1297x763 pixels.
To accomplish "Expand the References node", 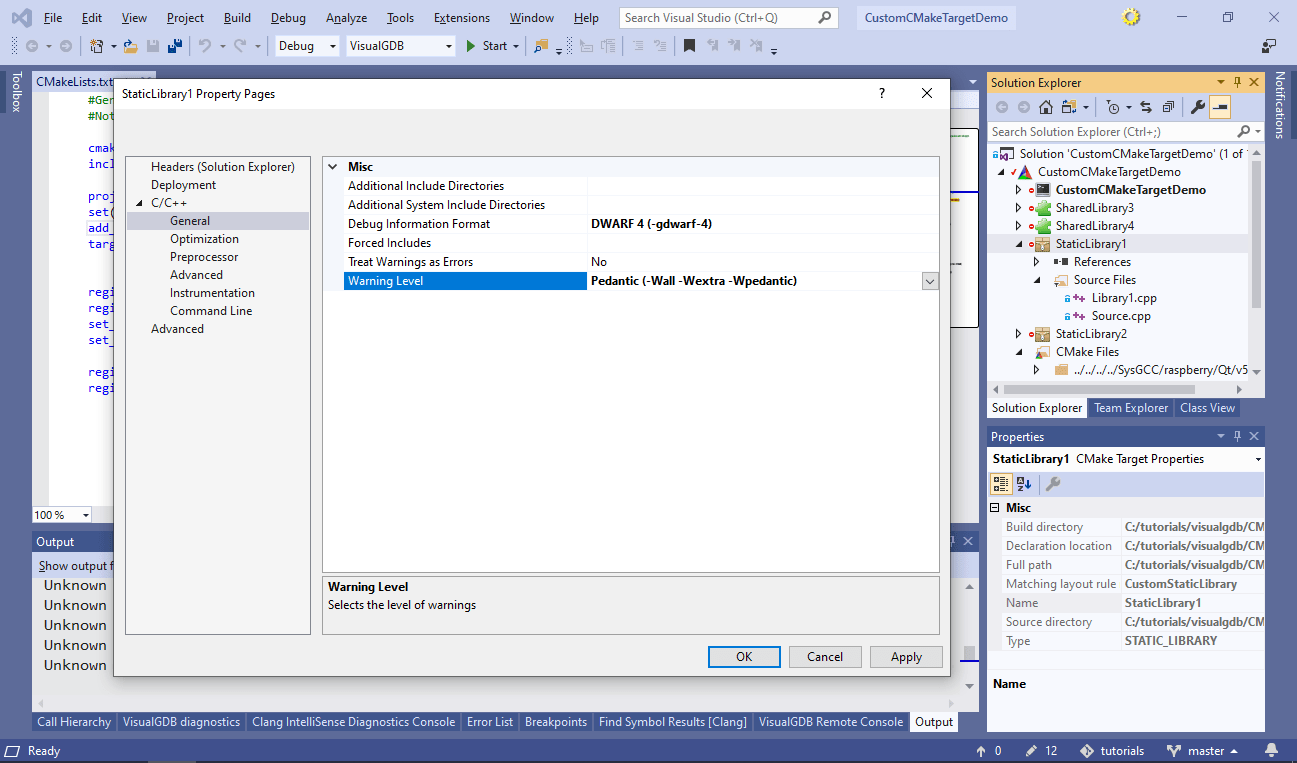I will tap(1037, 262).
